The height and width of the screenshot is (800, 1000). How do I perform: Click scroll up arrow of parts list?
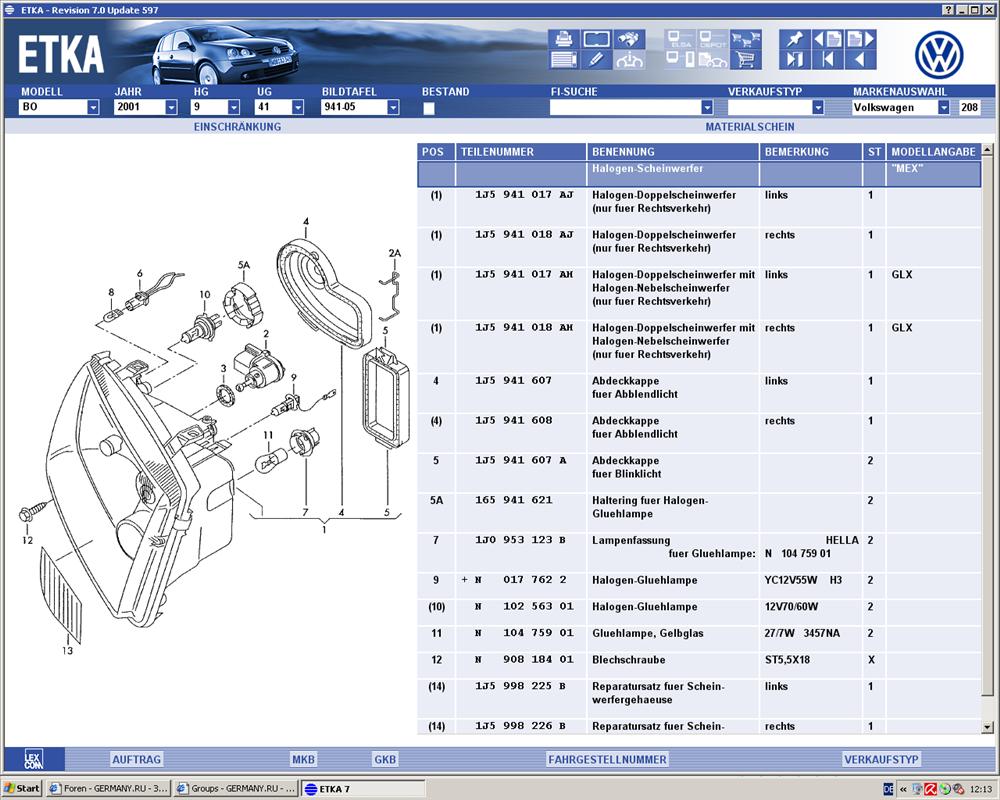click(x=988, y=150)
